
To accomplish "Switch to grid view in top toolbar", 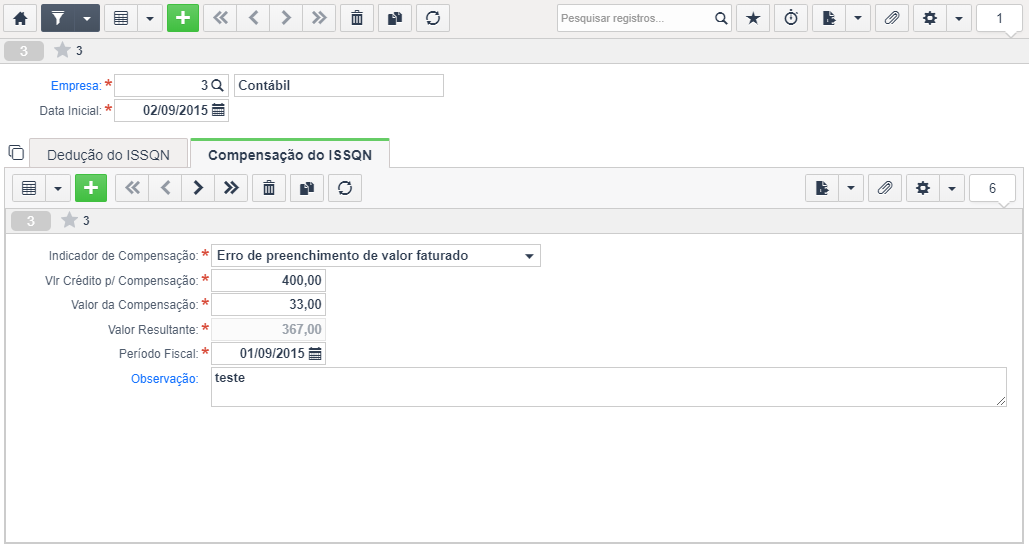I will (x=121, y=18).
